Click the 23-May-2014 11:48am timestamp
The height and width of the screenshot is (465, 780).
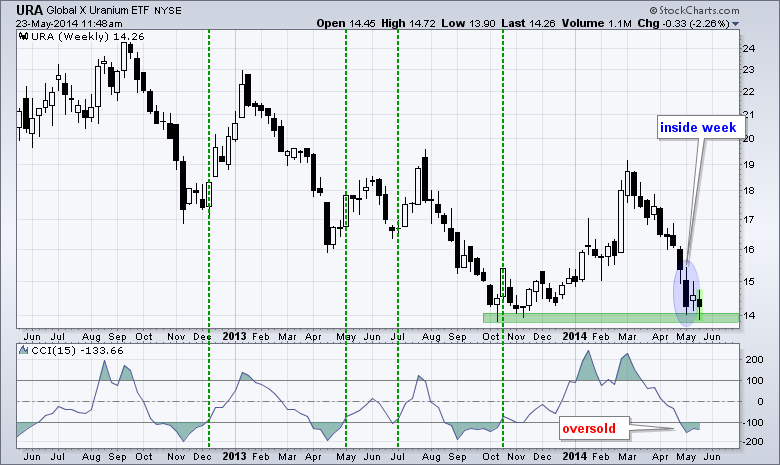click(69, 23)
